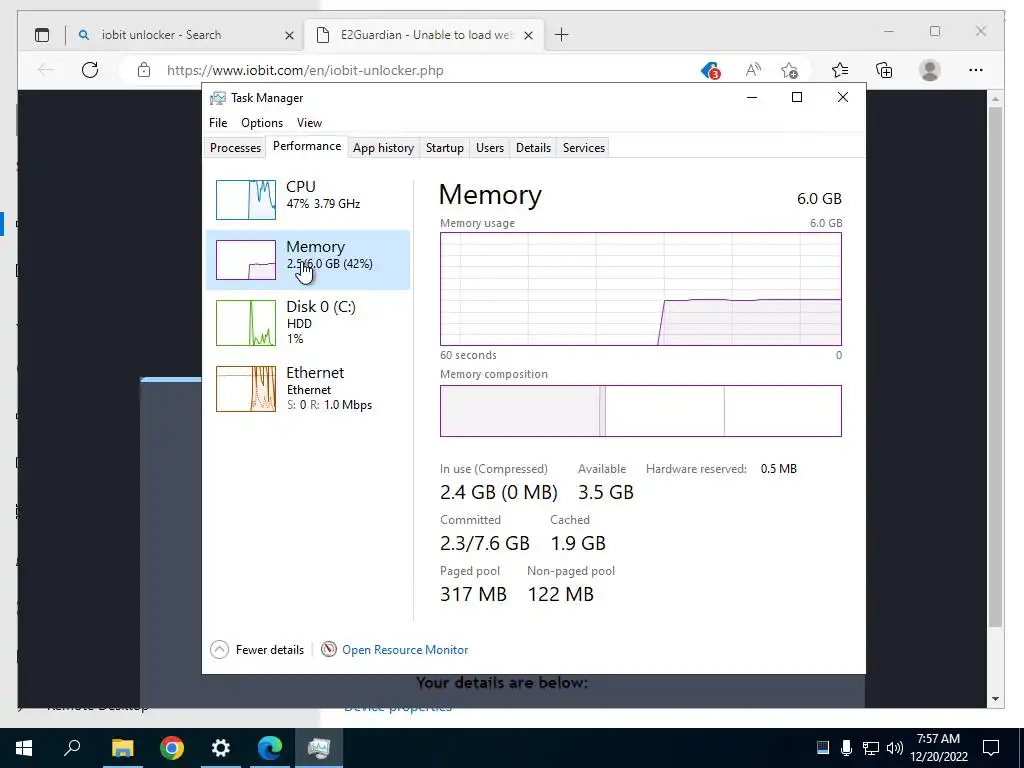Image resolution: width=1024 pixels, height=768 pixels.
Task: Open Google Chrome from taskbar
Action: tap(172, 748)
